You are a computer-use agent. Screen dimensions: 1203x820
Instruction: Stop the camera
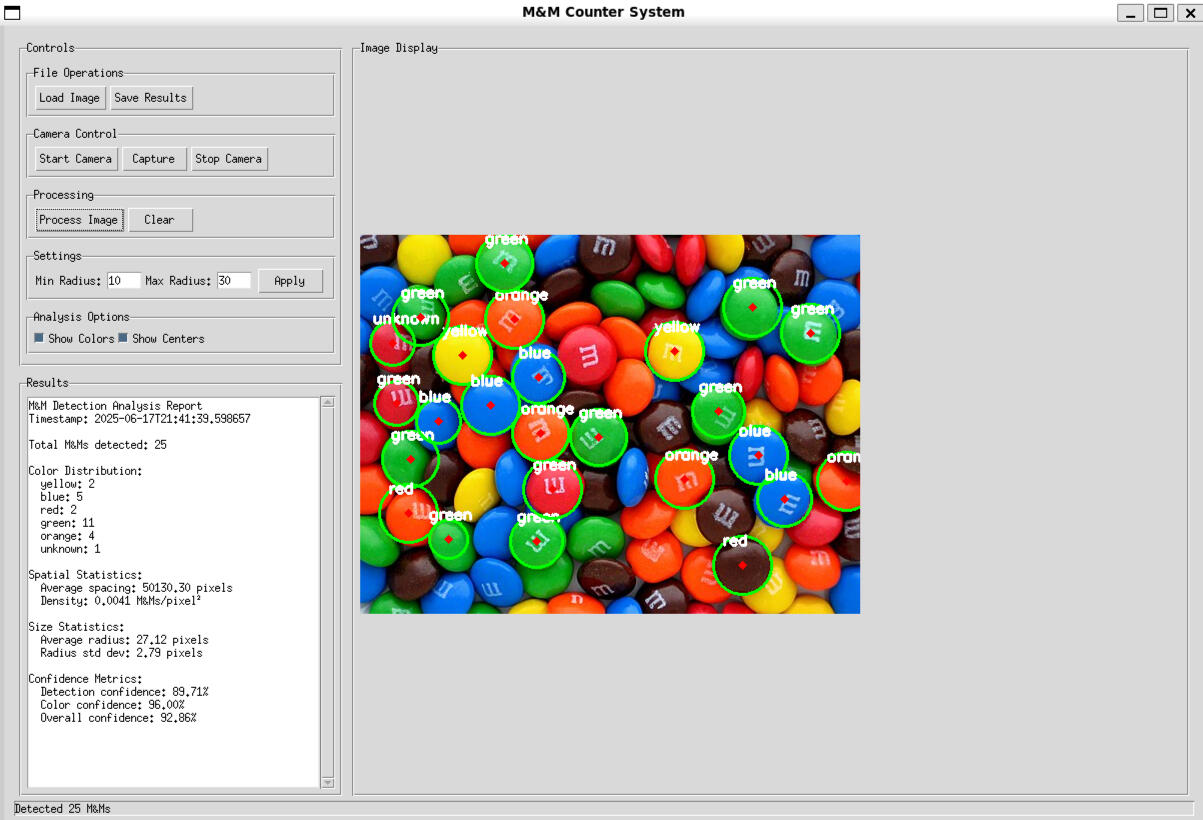[228, 159]
